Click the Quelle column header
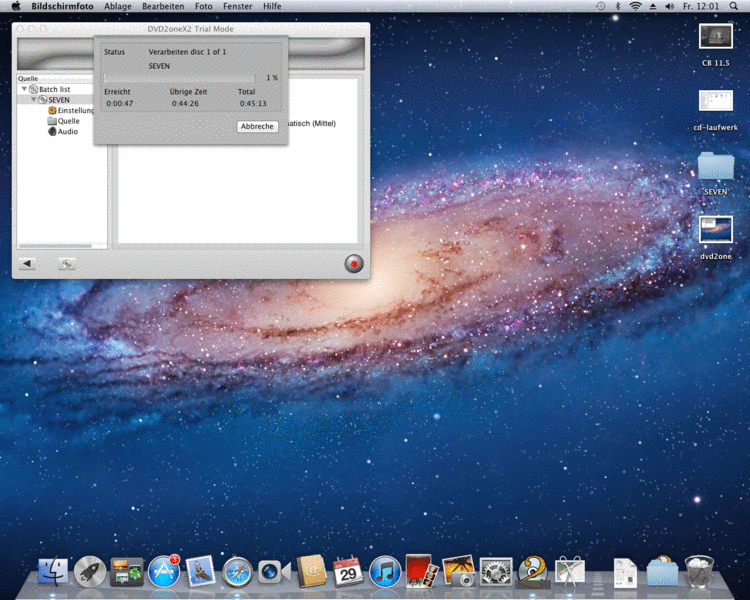This screenshot has height=600, width=750. (55, 78)
